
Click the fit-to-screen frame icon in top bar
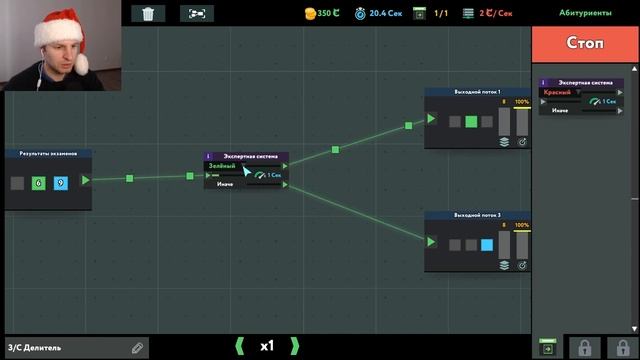point(197,14)
